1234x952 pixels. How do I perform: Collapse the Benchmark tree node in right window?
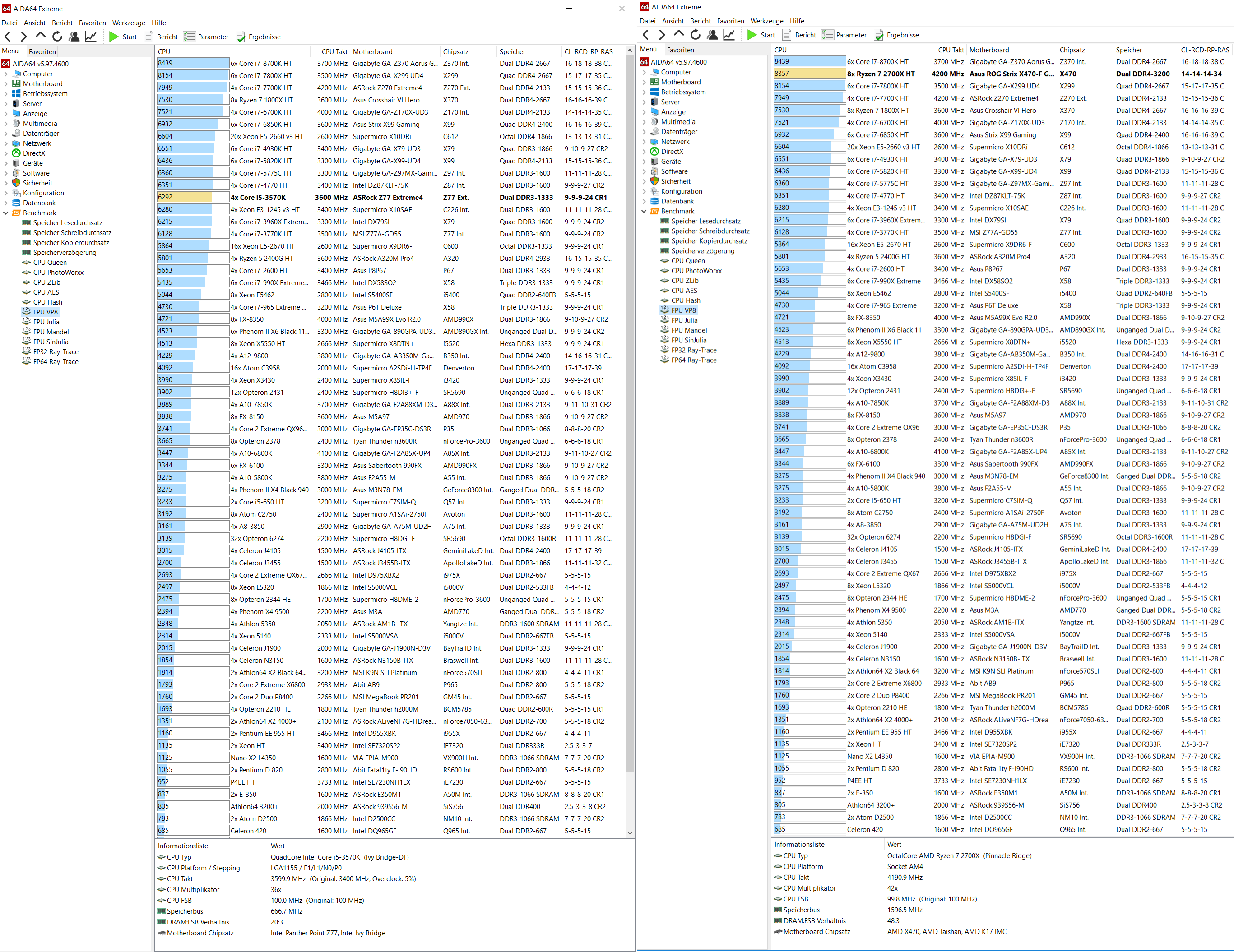pos(644,211)
